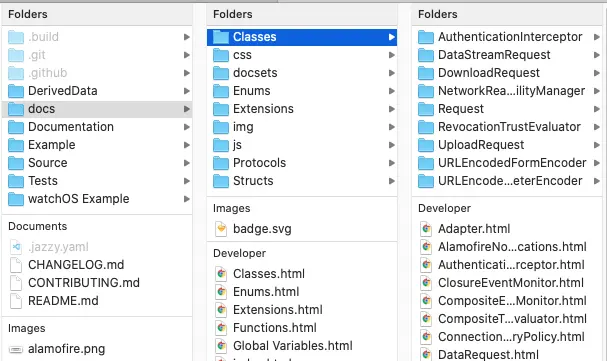Select the Extensions folder in docs

pos(302,109)
